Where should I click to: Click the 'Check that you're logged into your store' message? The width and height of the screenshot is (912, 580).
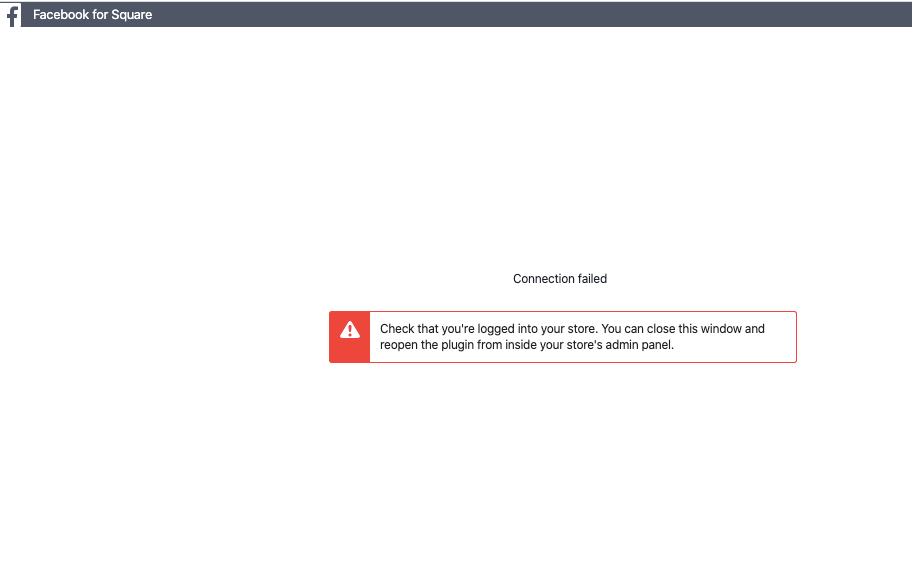(572, 337)
